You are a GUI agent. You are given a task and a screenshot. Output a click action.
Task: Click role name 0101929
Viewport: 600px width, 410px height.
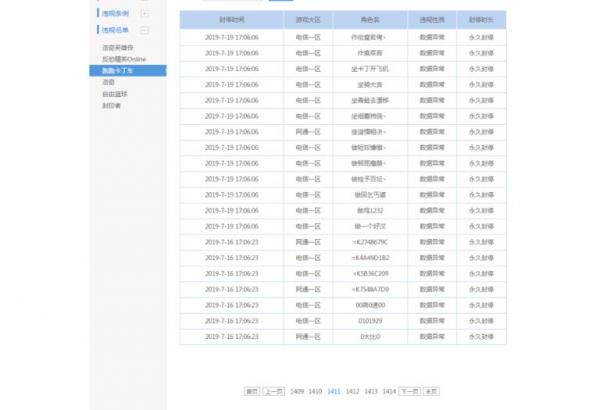click(x=370, y=321)
